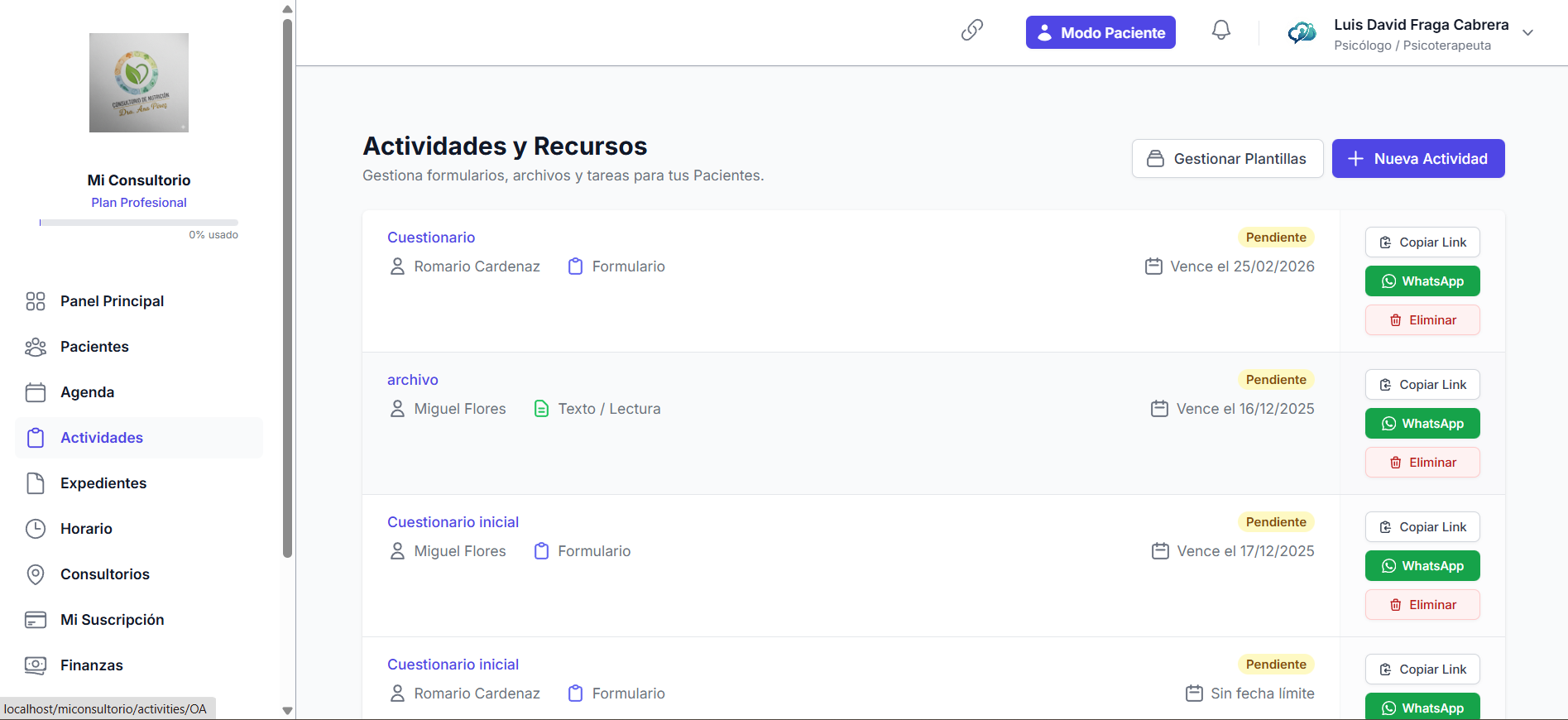
Task: Open Cuestionario inicial for Miguel Flores
Action: tap(453, 522)
